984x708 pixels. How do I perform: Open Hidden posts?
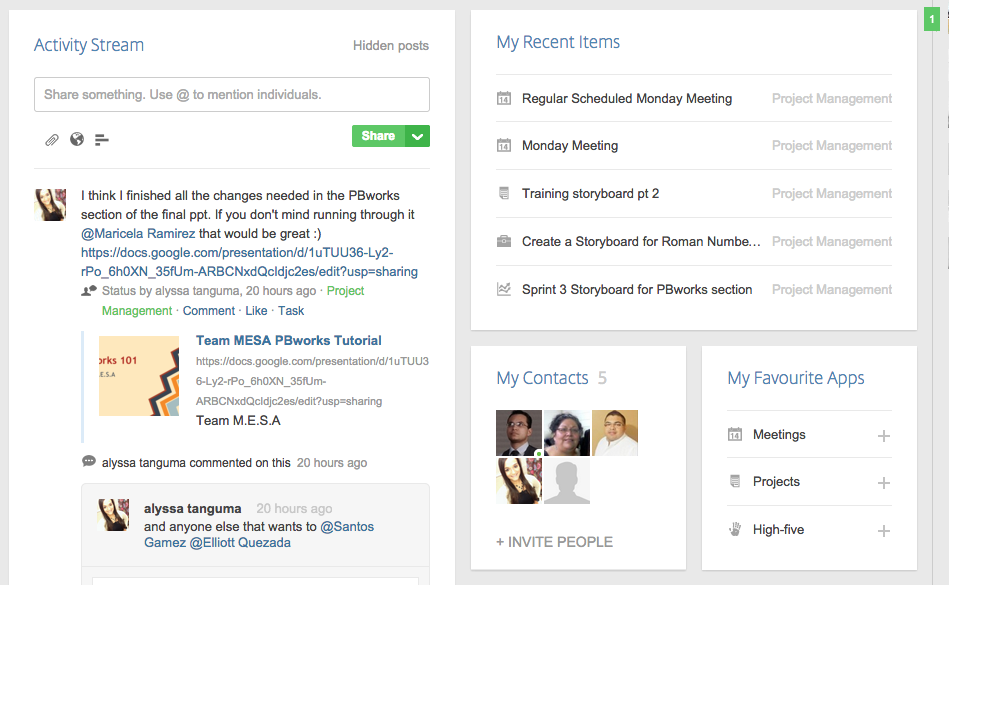[391, 46]
